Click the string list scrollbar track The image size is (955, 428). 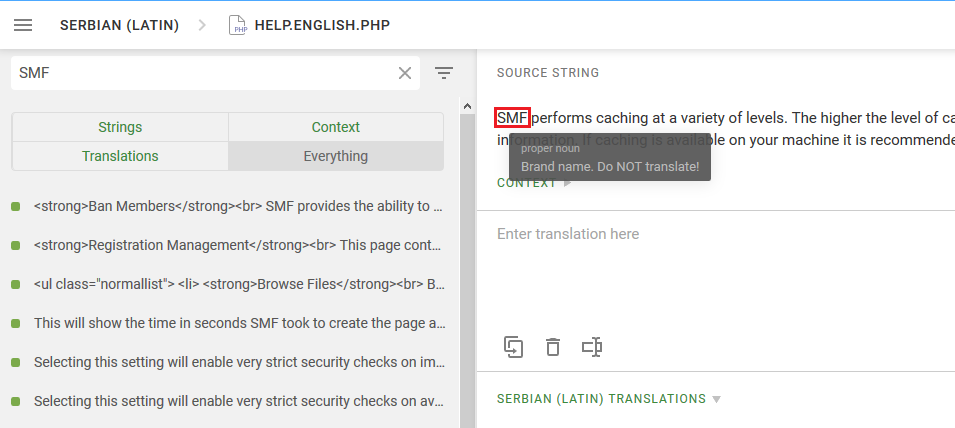click(x=467, y=271)
